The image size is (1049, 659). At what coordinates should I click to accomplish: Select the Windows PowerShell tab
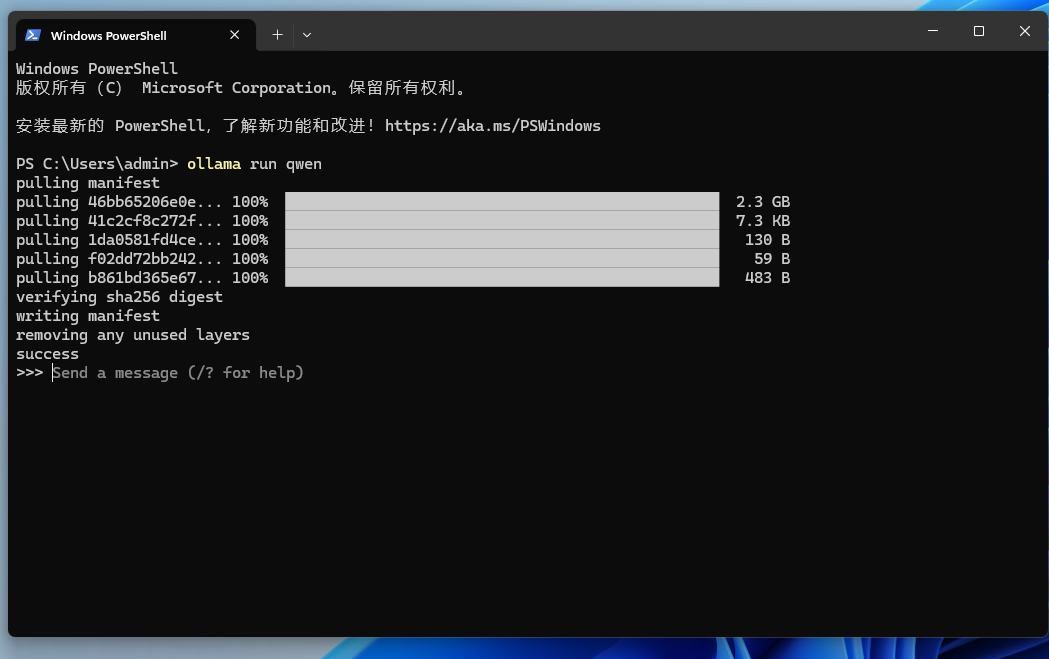(120, 35)
